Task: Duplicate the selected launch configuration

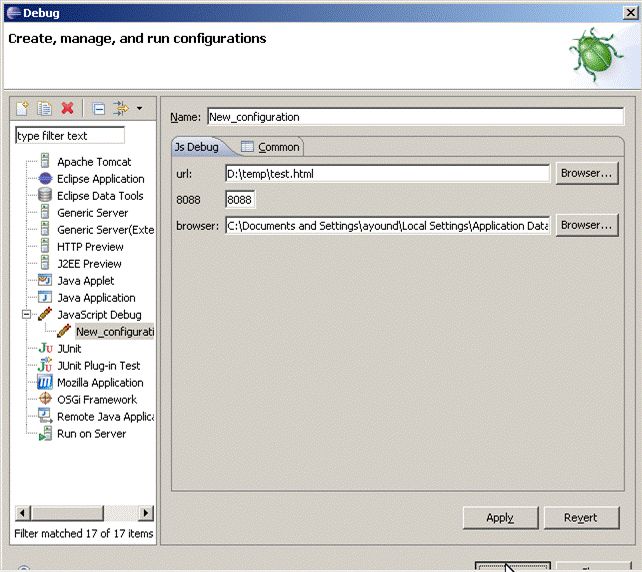Action: pyautogui.click(x=44, y=109)
